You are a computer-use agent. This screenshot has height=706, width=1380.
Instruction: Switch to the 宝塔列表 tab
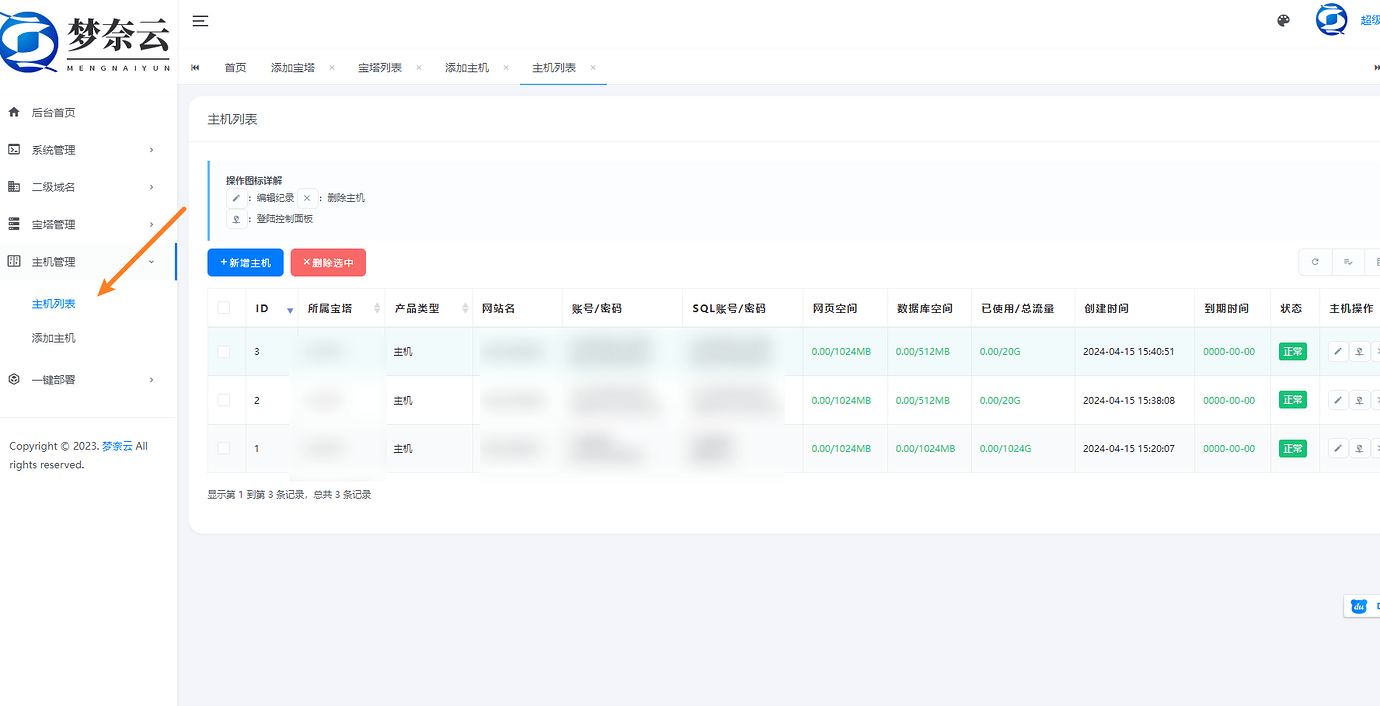380,68
